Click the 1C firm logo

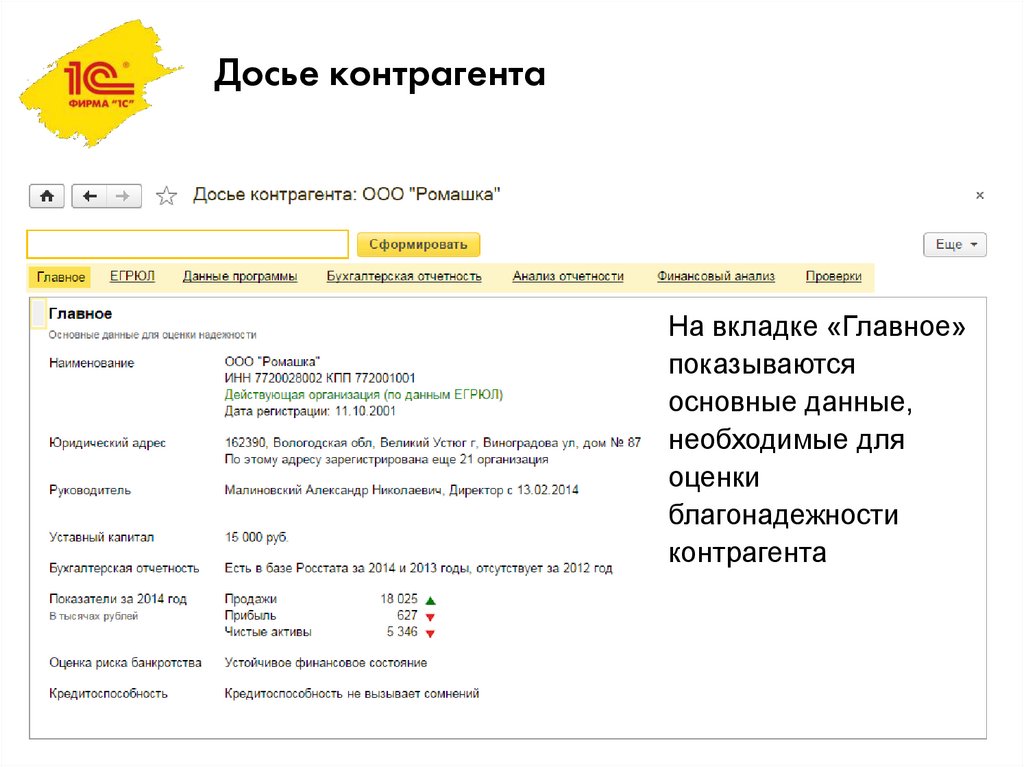100,83
